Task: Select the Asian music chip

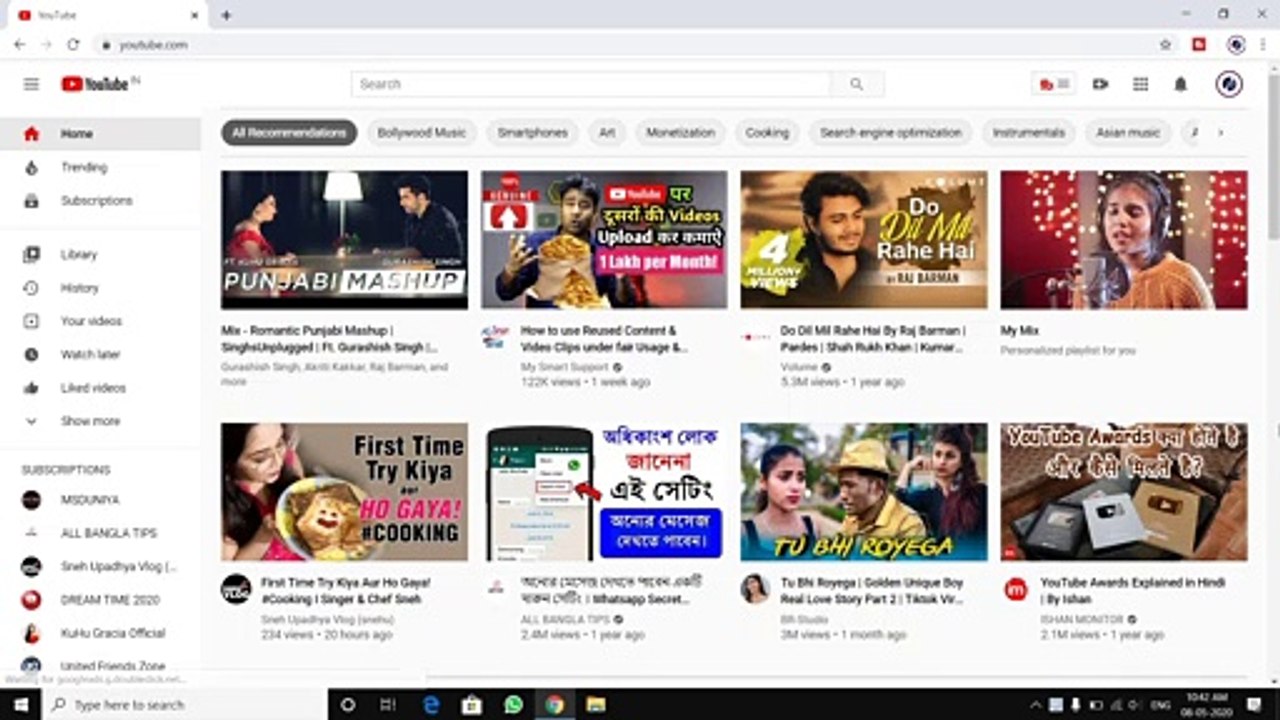Action: coord(1128,132)
